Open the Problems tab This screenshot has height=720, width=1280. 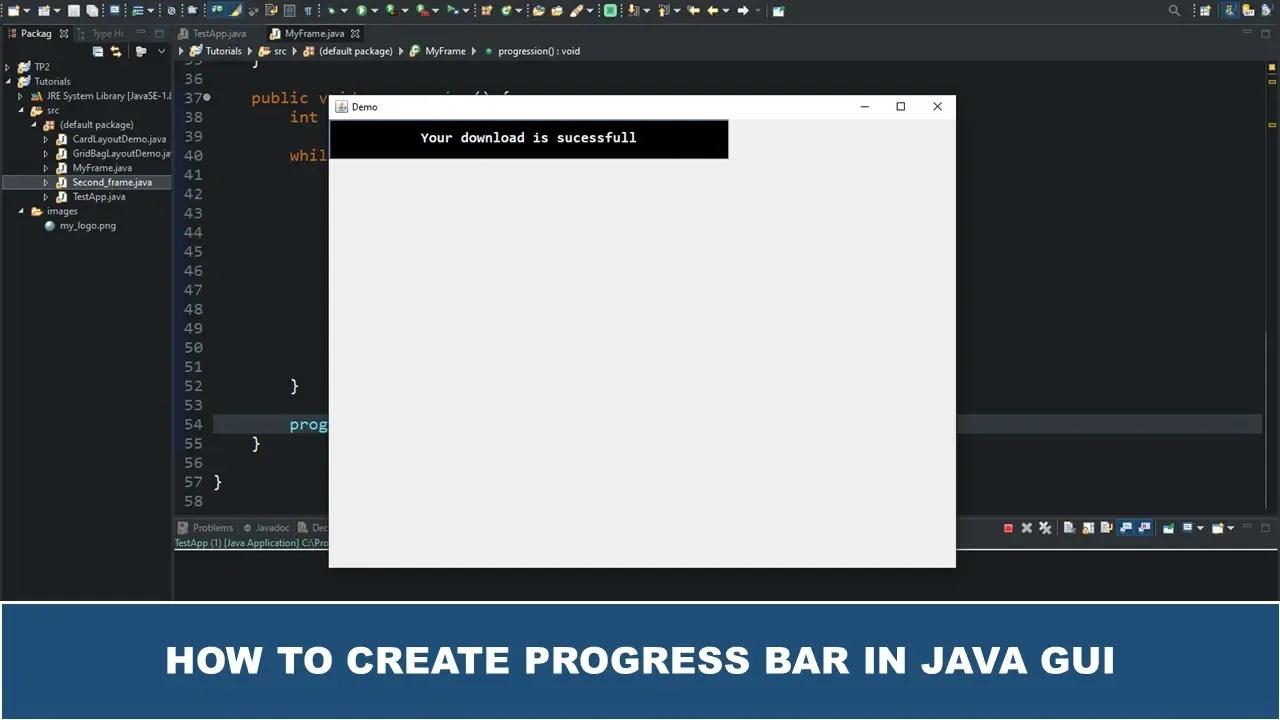(x=206, y=528)
